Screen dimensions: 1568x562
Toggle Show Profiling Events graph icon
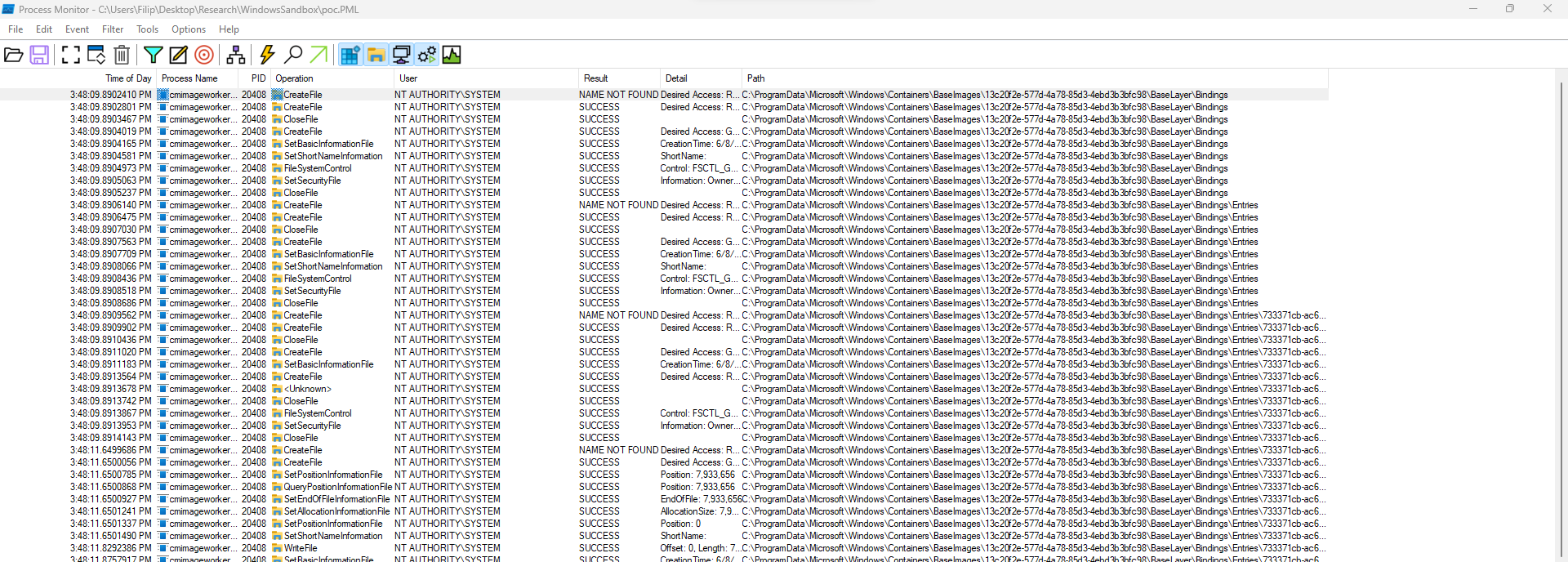click(x=452, y=55)
